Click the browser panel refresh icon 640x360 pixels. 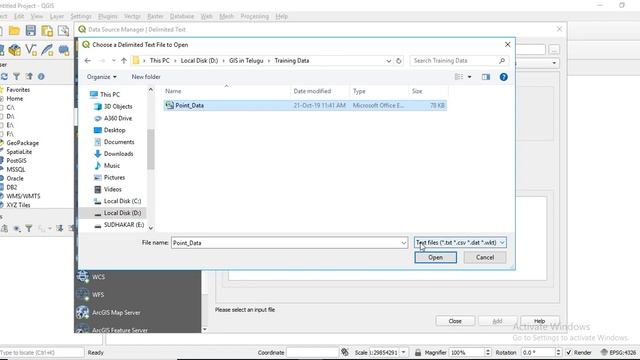(x=4, y=76)
